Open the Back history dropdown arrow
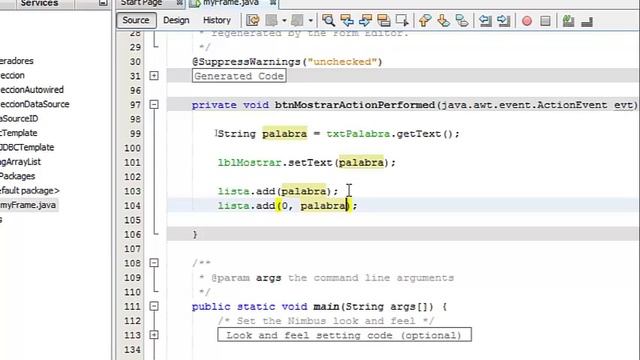Viewport: 640px width, 360px height. (x=284, y=20)
